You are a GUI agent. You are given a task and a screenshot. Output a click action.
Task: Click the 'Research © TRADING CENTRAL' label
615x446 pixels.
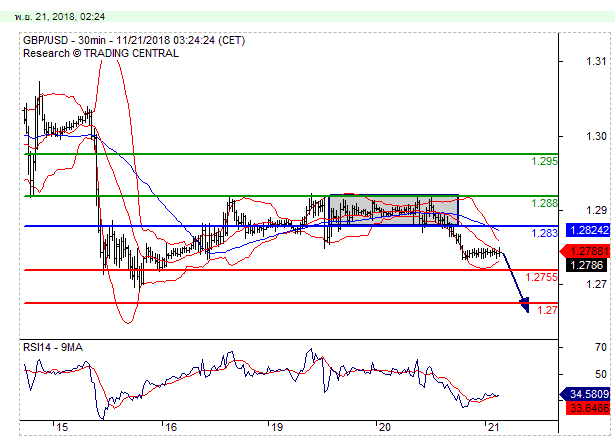tap(101, 53)
